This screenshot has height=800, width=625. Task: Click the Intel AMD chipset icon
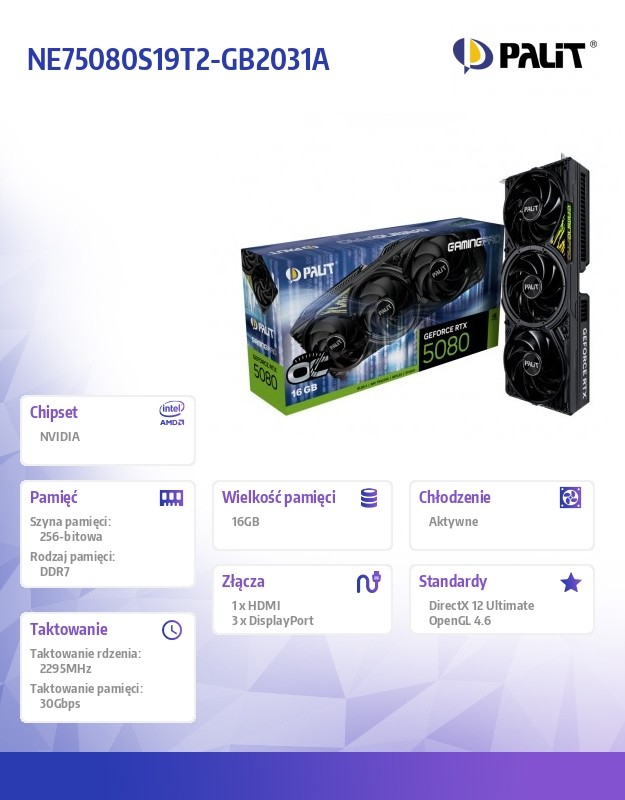point(172,413)
